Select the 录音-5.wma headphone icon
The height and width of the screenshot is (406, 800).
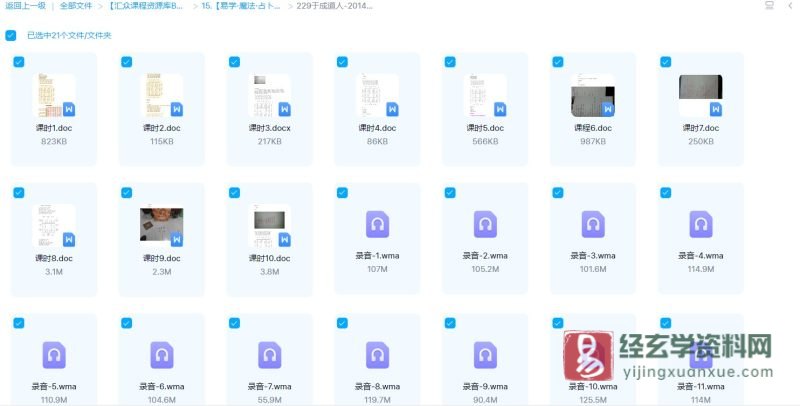click(x=55, y=355)
